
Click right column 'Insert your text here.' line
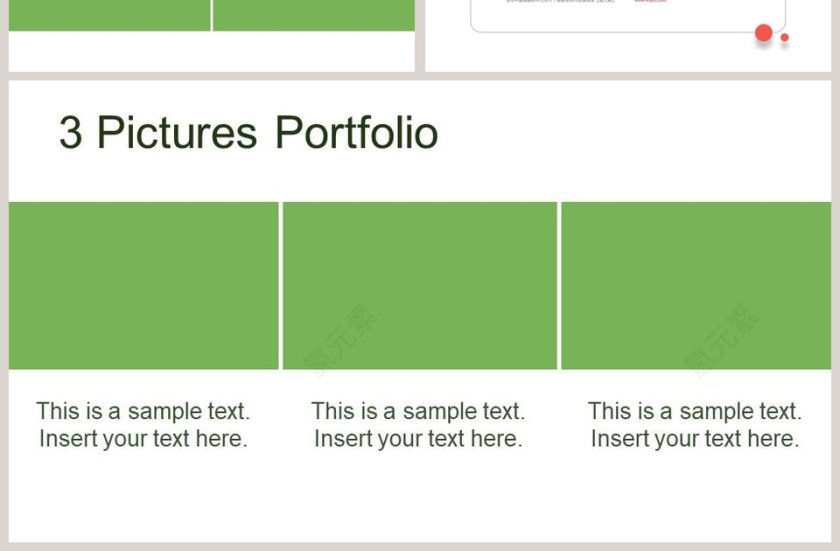coord(695,438)
